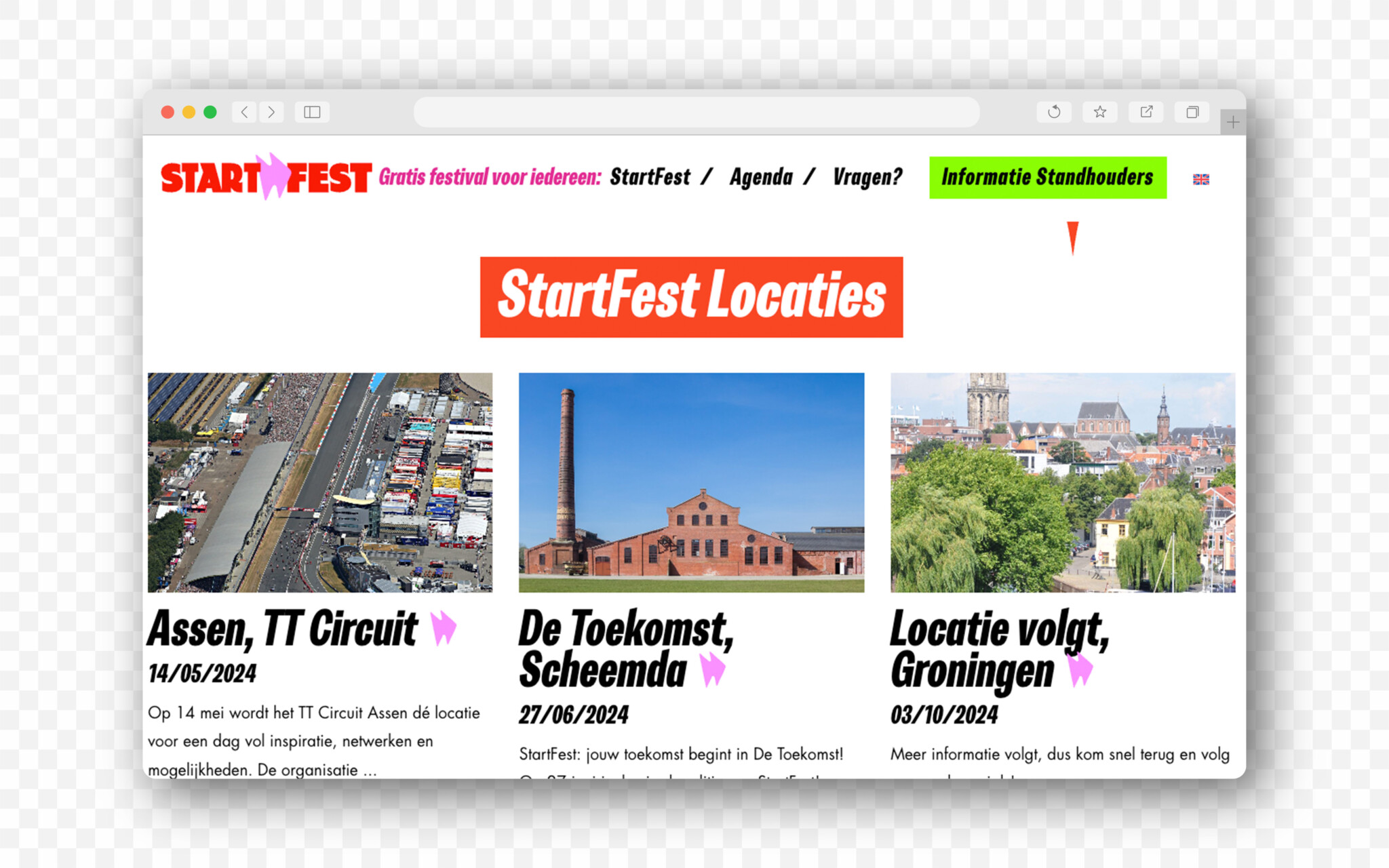Open the StartFest menu item
The width and height of the screenshot is (1389, 868).
point(649,177)
